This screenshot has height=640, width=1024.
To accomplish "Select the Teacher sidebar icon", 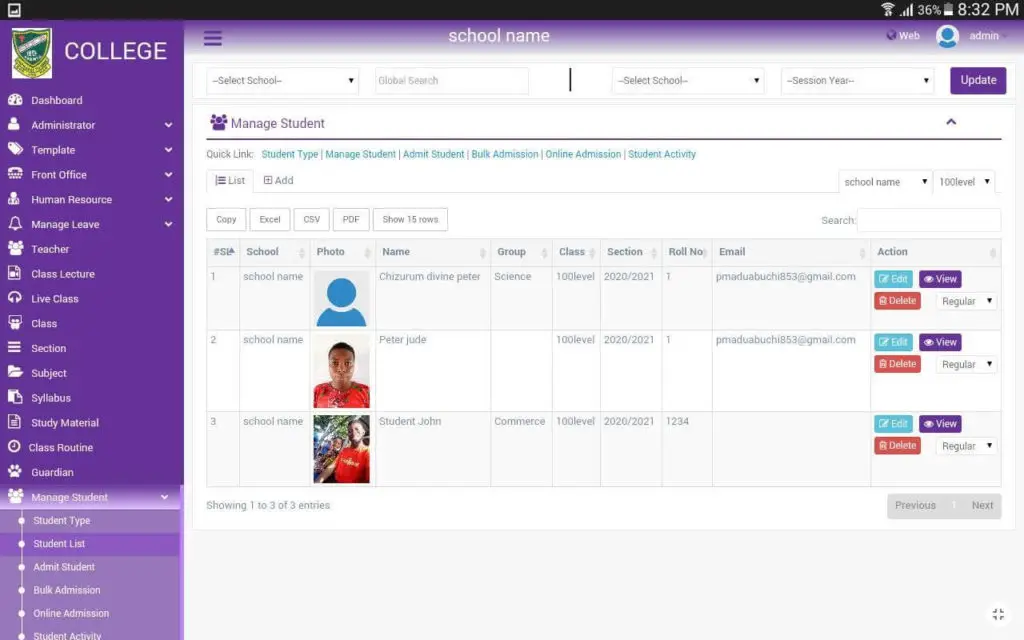I will tap(18, 248).
